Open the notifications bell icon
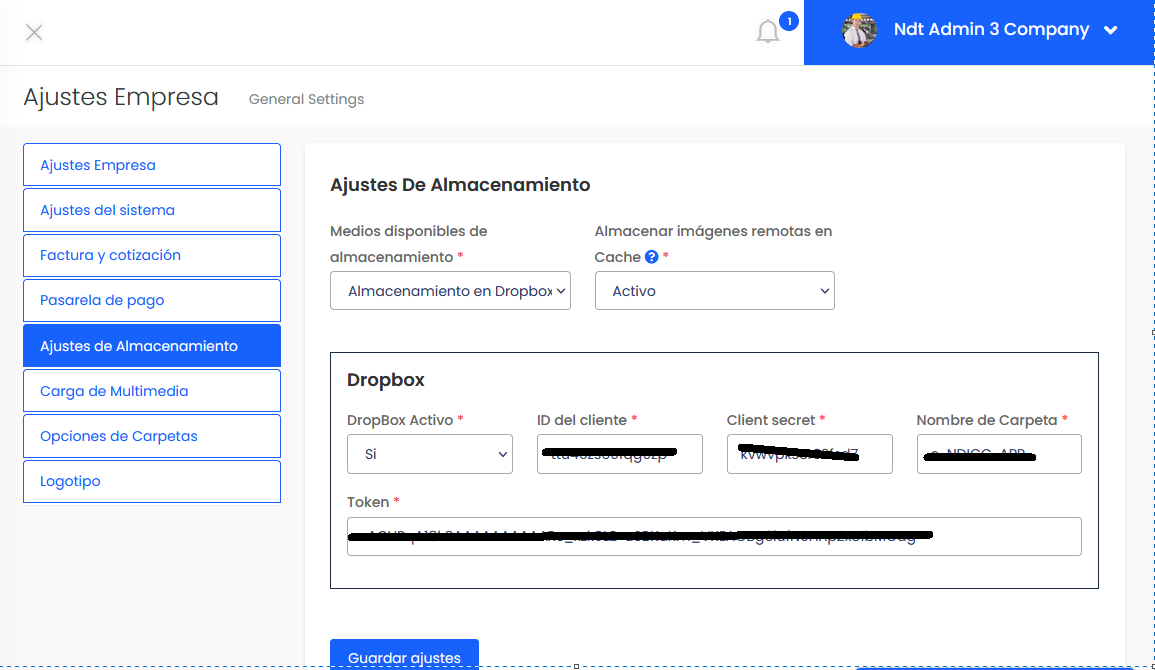1155x670 pixels. (x=768, y=32)
